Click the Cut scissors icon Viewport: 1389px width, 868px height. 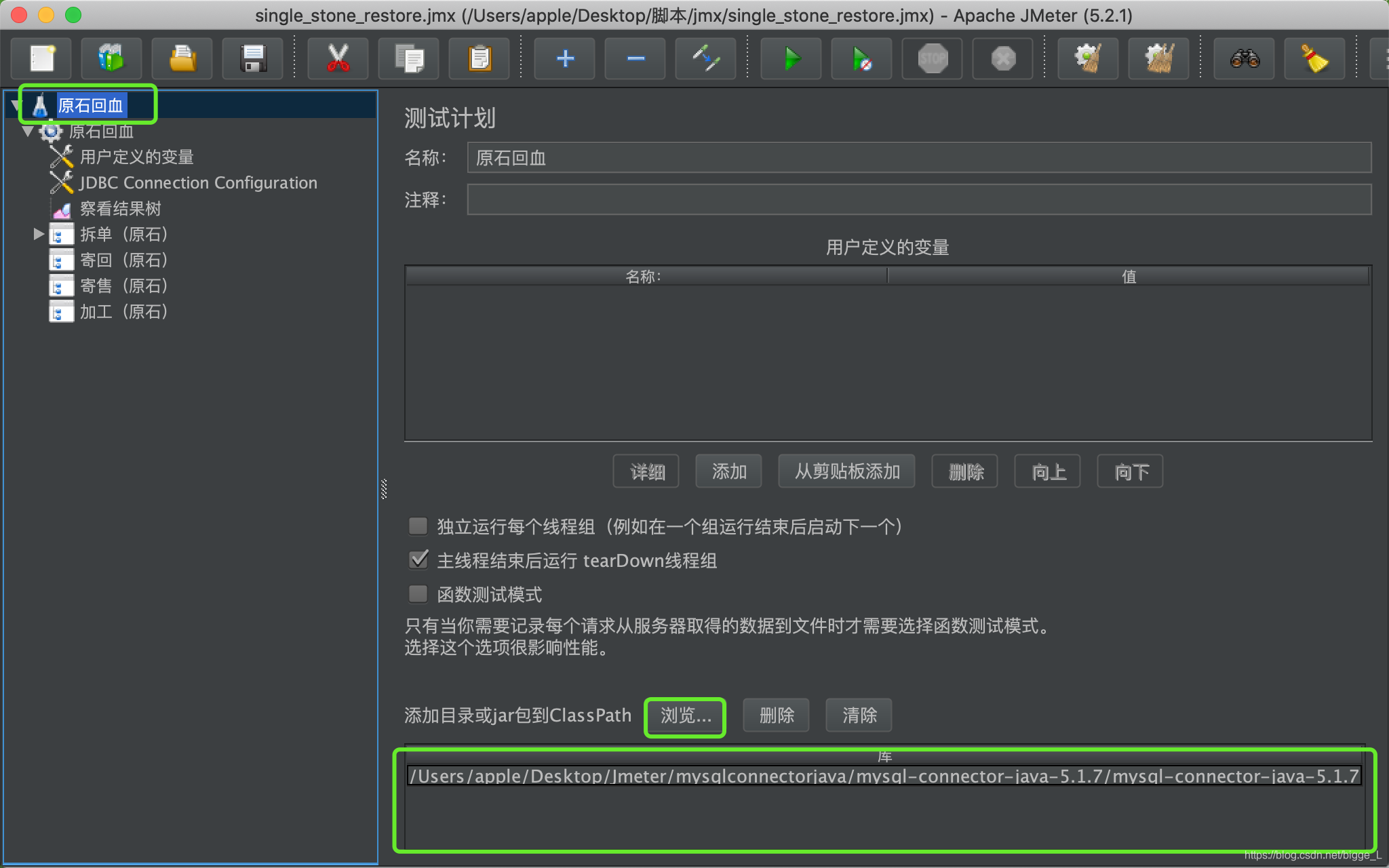338,58
